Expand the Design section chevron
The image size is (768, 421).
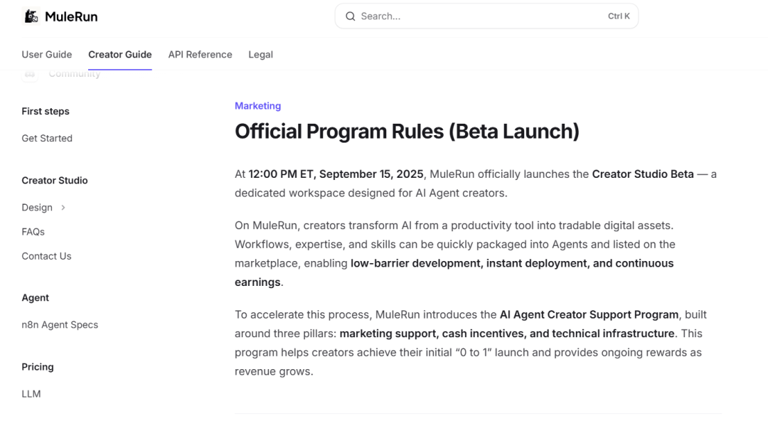pyautogui.click(x=63, y=208)
